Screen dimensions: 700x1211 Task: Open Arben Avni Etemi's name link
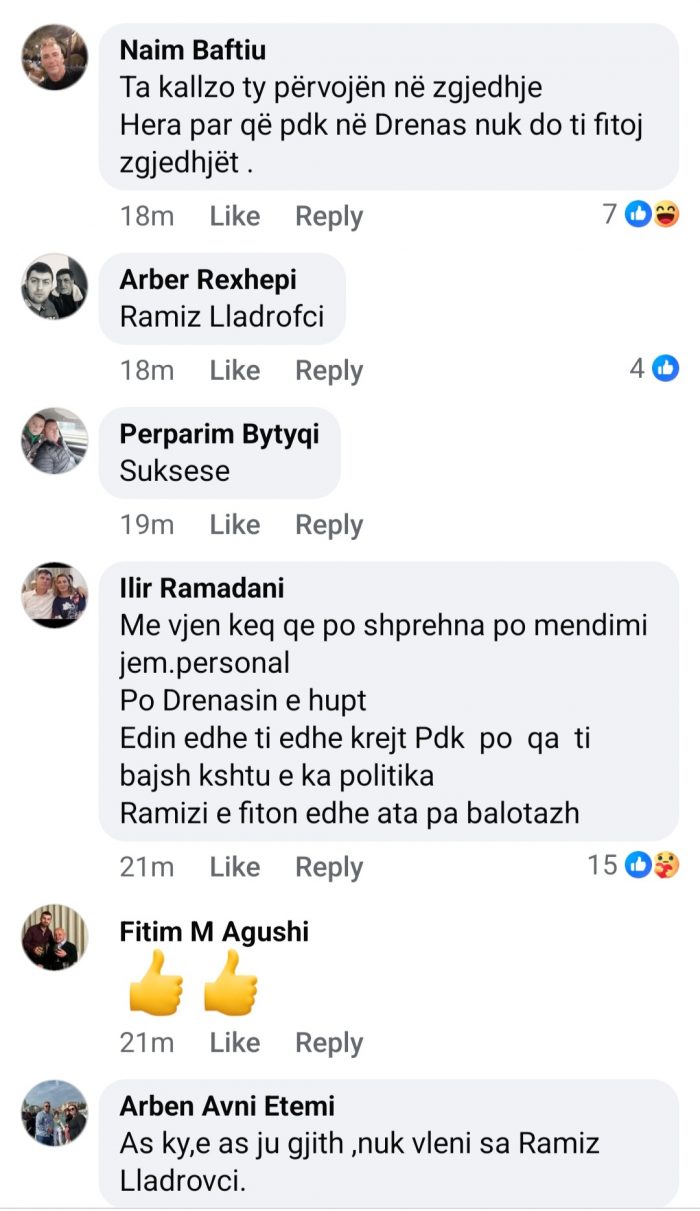[227, 1106]
